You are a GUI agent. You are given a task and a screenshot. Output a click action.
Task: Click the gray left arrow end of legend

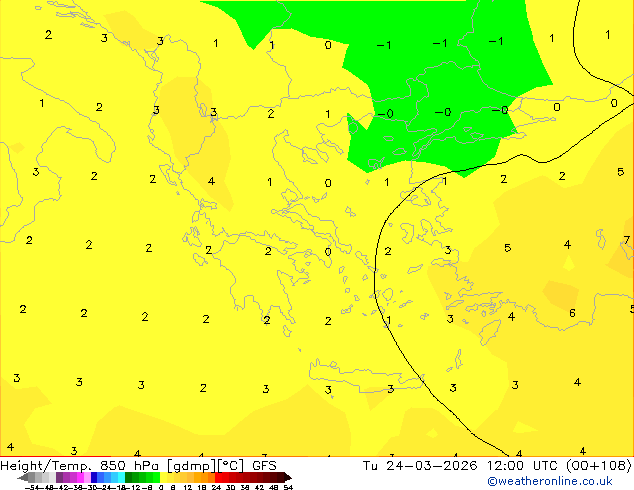[x=23, y=478]
